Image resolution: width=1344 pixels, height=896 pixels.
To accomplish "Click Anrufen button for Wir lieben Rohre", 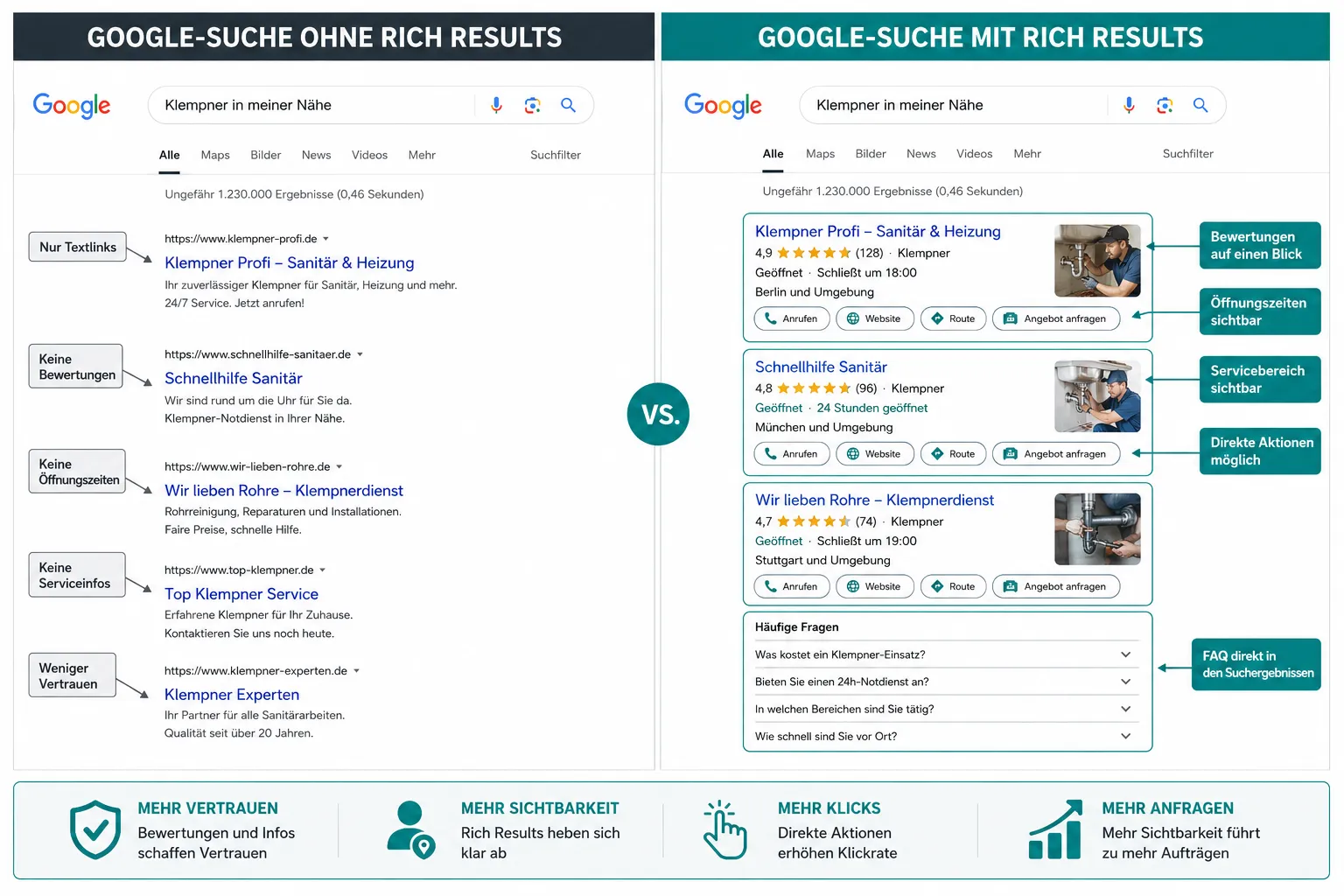I will [792, 586].
